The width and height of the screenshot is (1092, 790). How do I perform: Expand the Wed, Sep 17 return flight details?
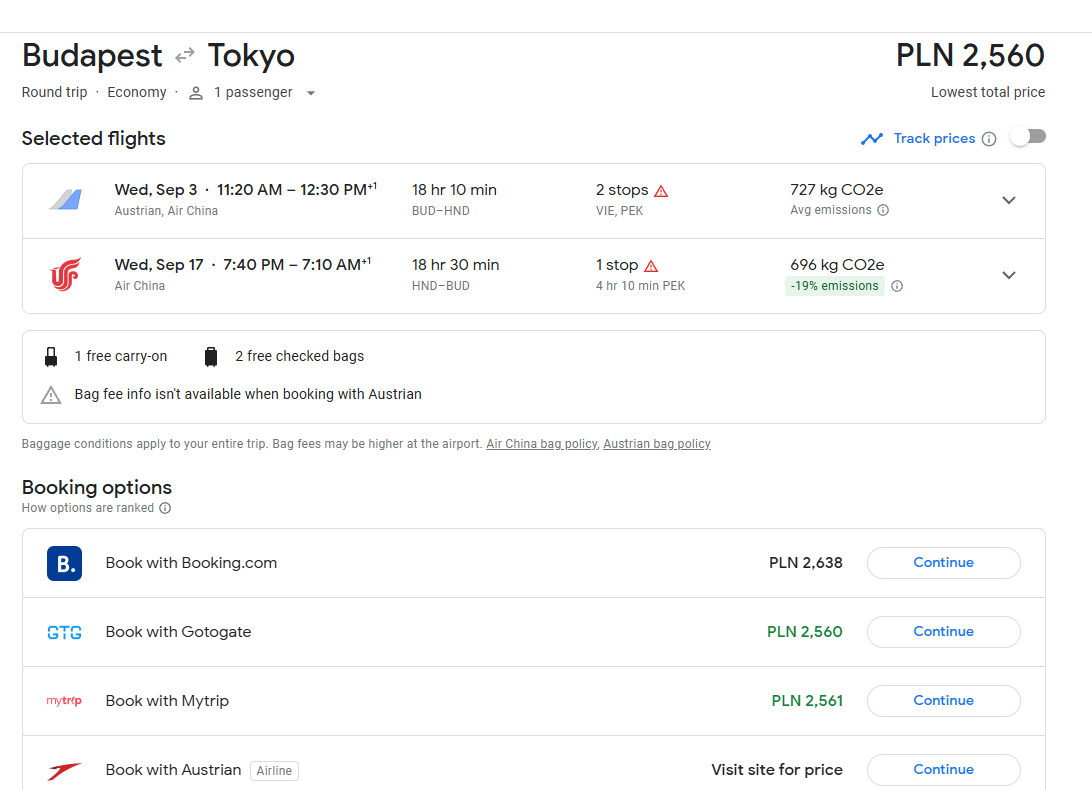click(1008, 275)
